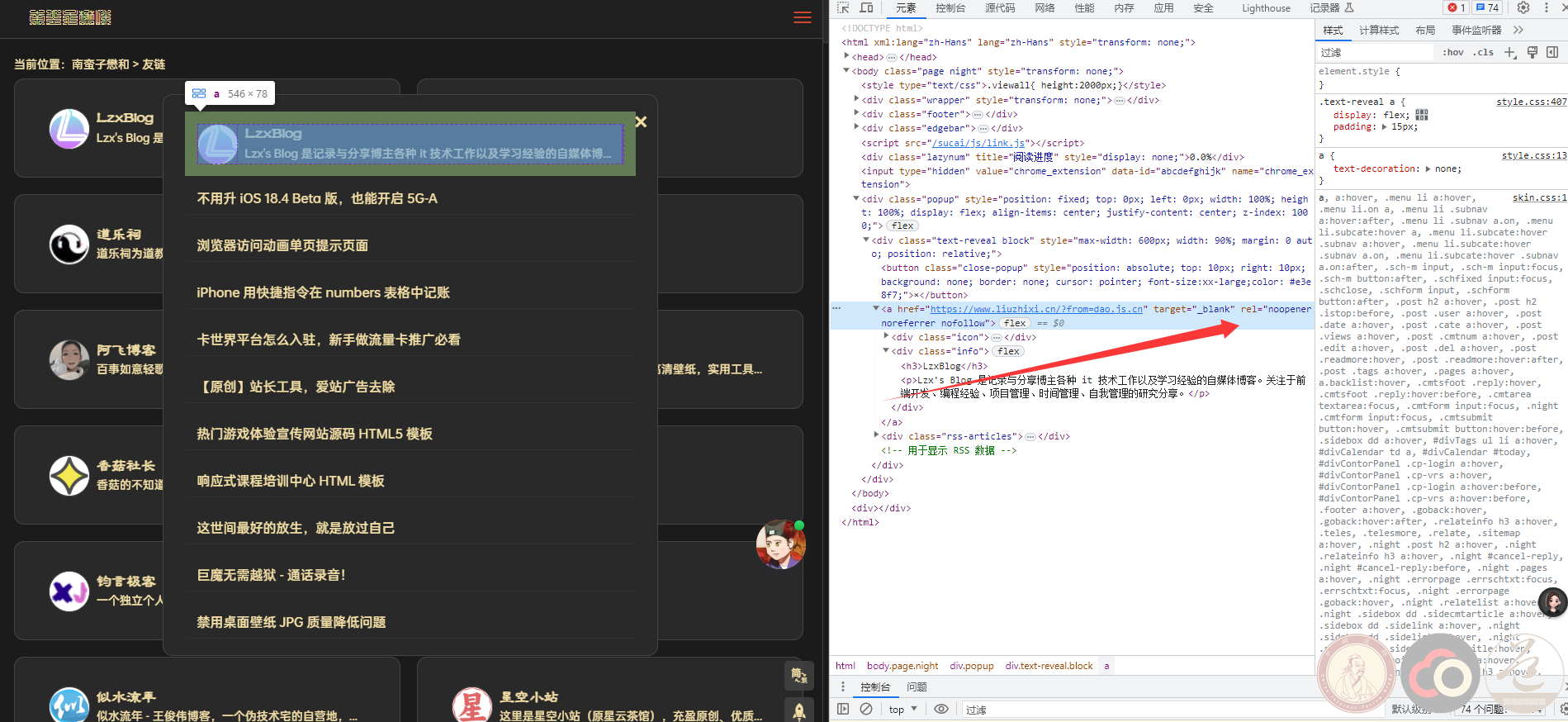Click the 道乐祠 card avatar
This screenshot has width=1568, height=722.
(x=69, y=245)
